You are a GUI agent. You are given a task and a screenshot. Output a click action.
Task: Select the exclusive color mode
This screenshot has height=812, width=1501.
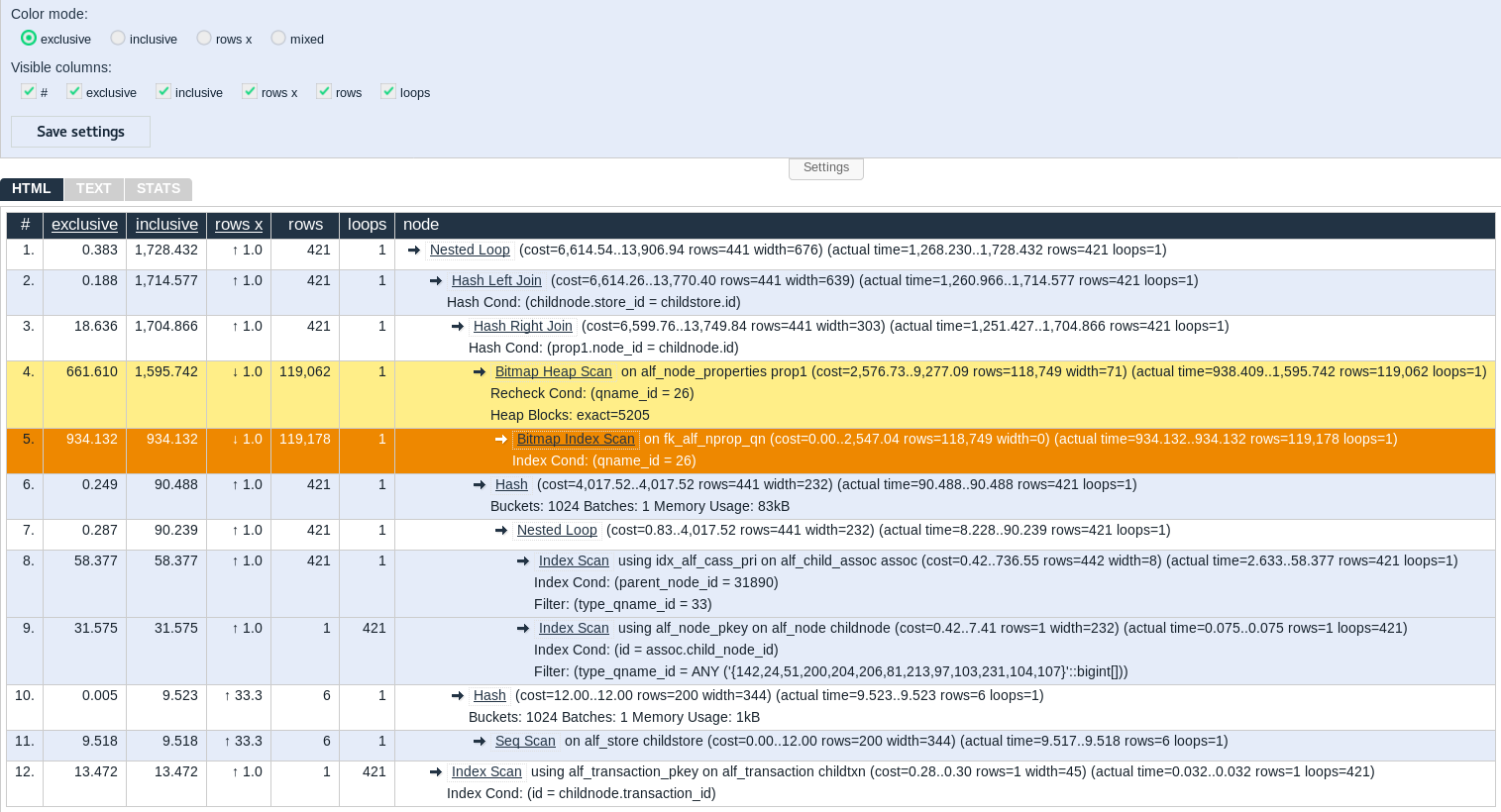pyautogui.click(x=29, y=38)
